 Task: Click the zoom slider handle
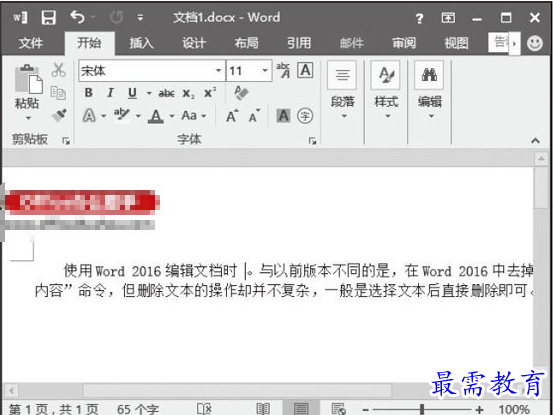click(422, 409)
